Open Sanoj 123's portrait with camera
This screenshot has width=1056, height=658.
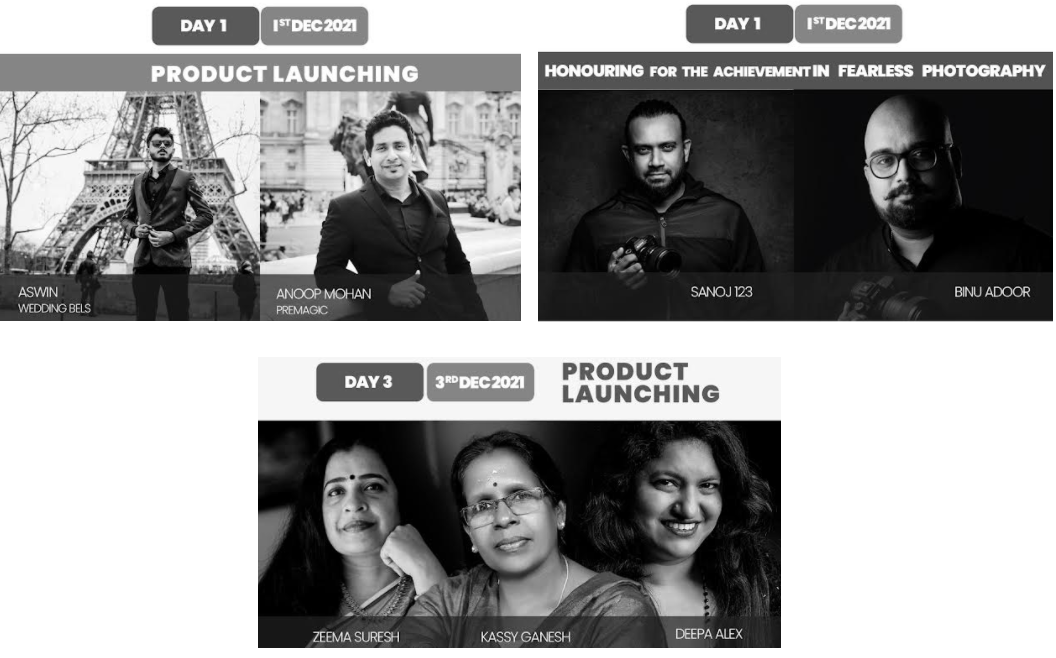pos(666,205)
